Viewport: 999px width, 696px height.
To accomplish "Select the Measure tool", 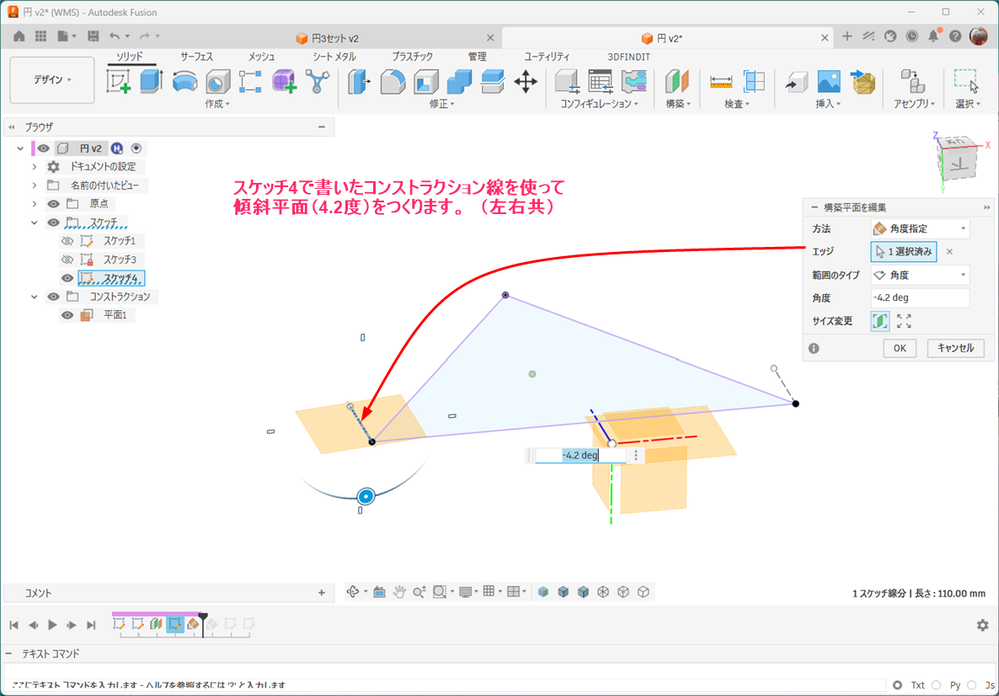I will [721, 82].
